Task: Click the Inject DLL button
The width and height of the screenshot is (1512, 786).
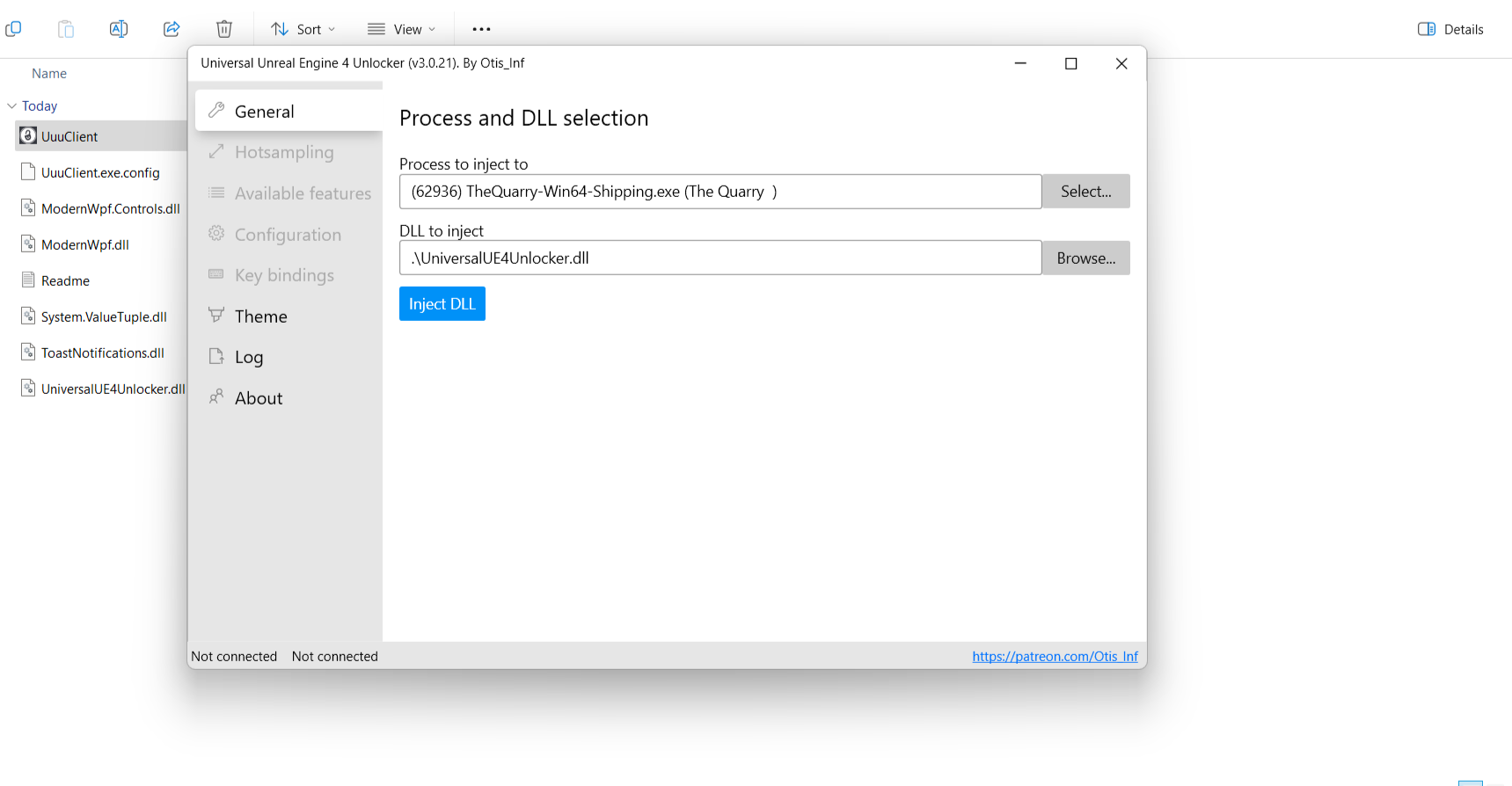Action: point(442,304)
